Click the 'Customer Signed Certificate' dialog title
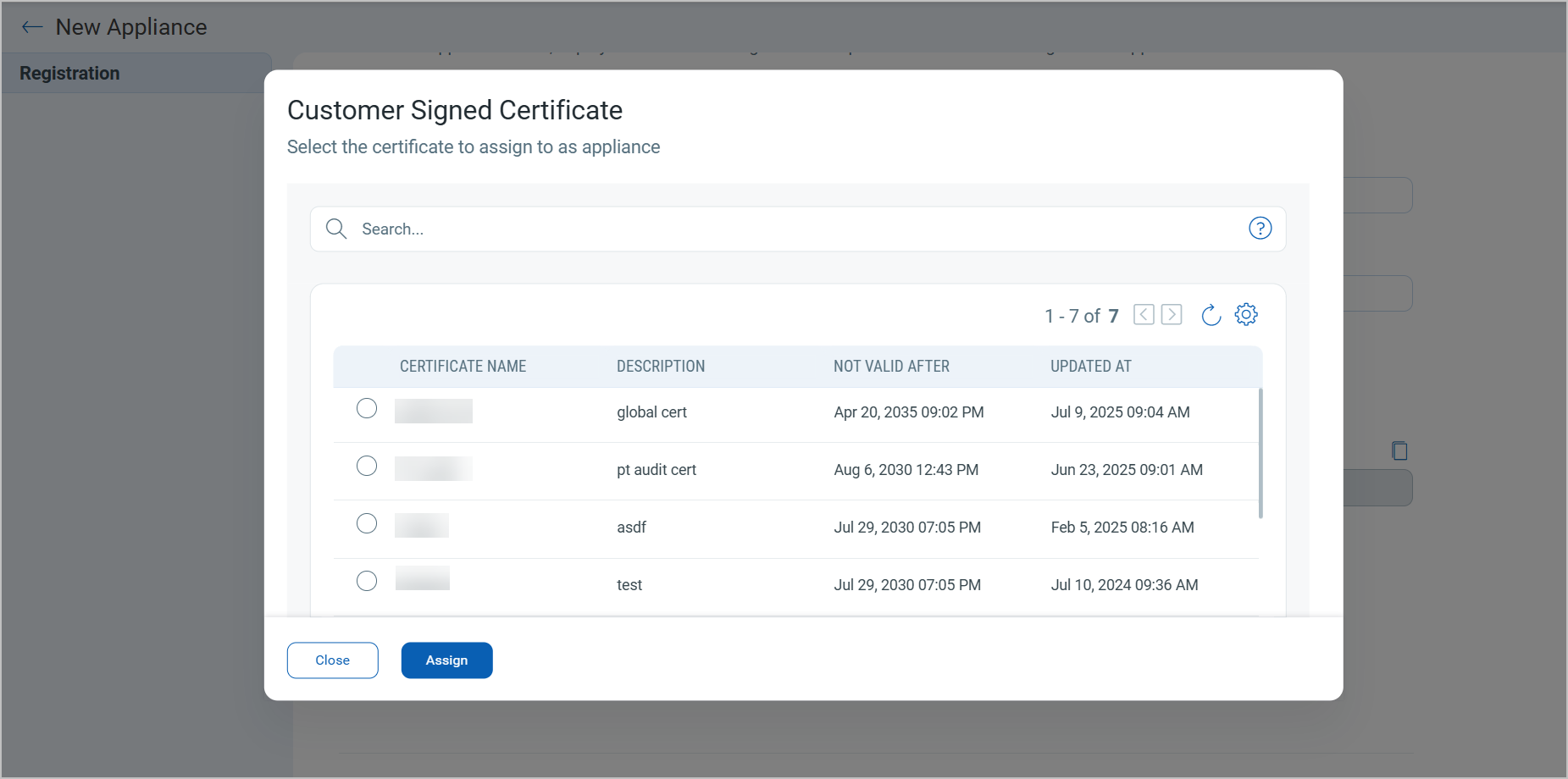Screen dimensions: 1568x779 click(x=455, y=110)
